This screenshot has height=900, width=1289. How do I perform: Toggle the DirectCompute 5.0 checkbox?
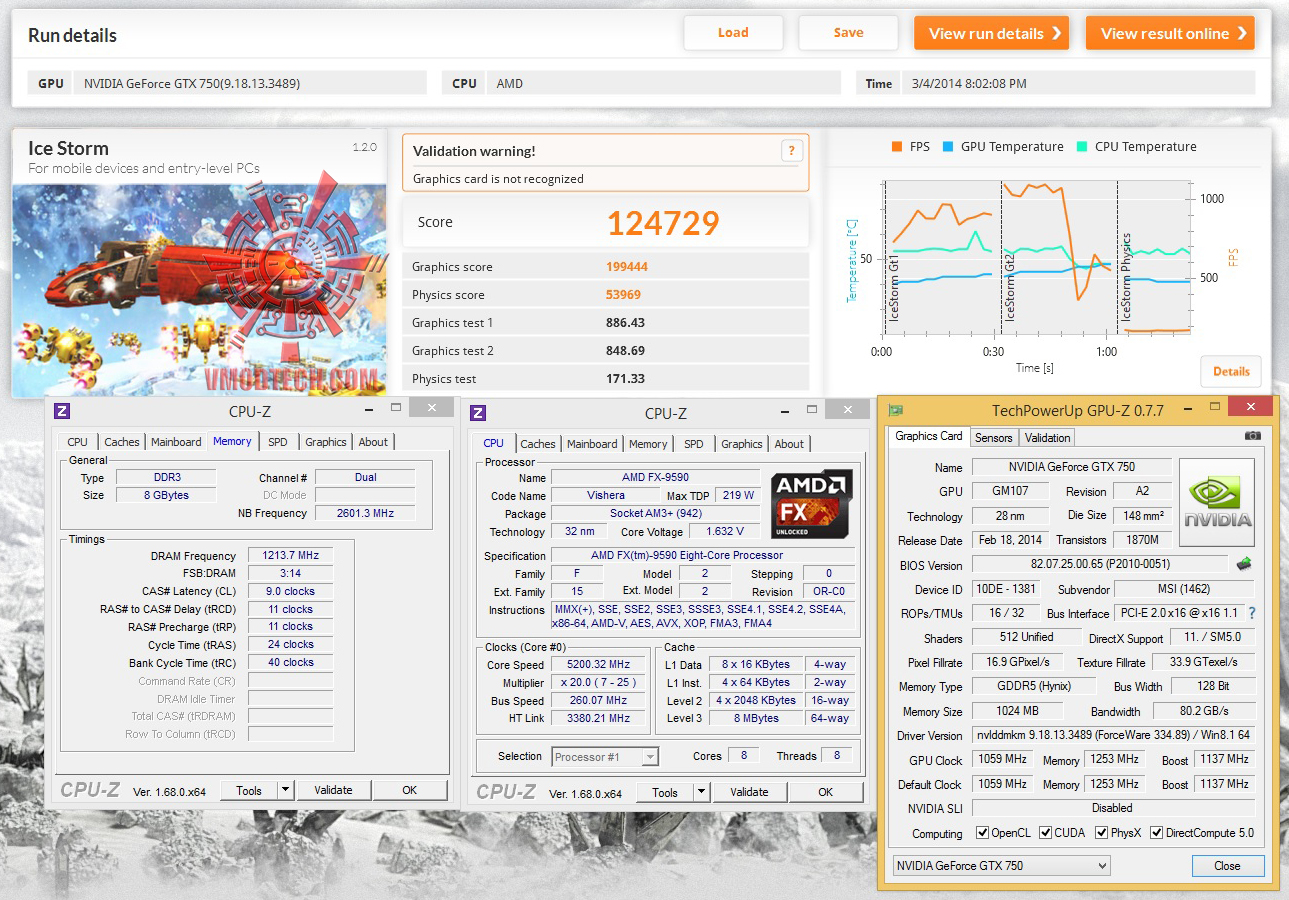[1156, 833]
